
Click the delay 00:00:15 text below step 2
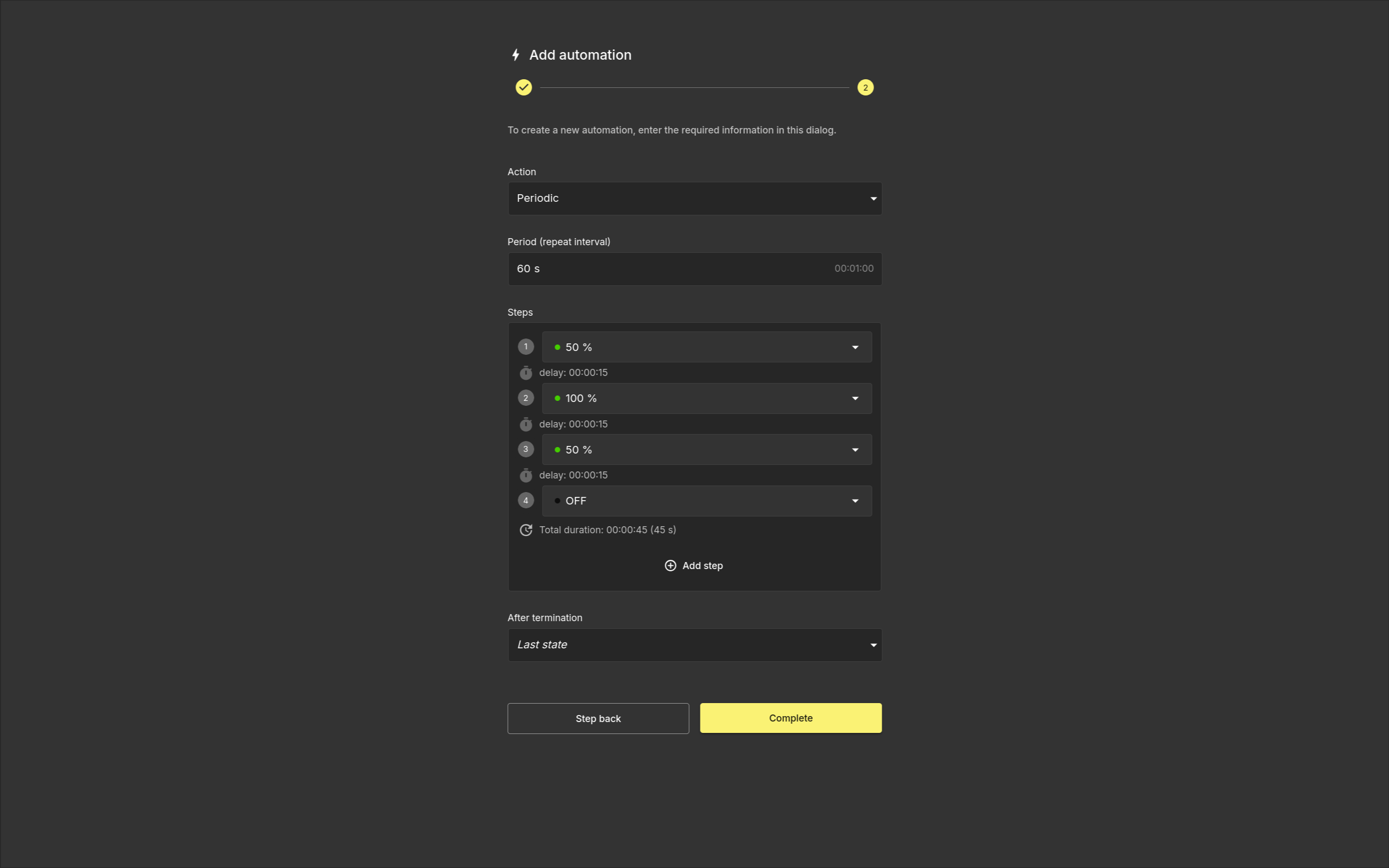pyautogui.click(x=573, y=424)
